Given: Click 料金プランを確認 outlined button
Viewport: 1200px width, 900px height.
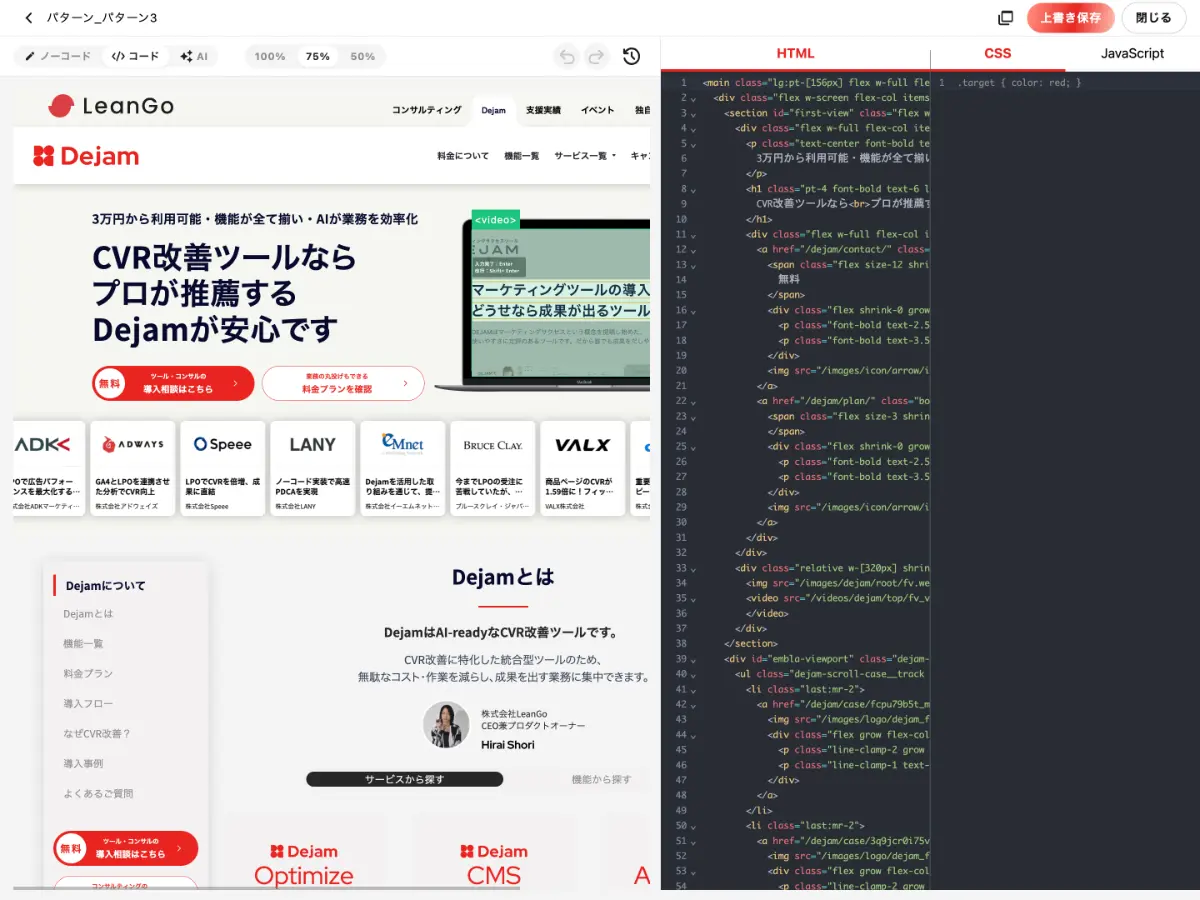Looking at the screenshot, I should click(x=343, y=383).
